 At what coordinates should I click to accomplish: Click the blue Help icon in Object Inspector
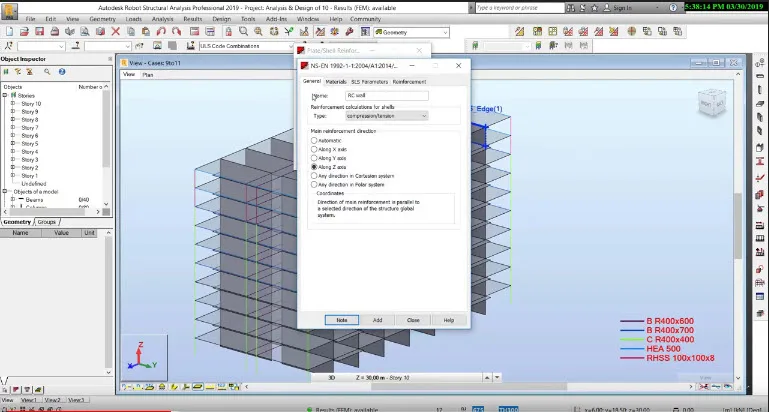(62, 72)
